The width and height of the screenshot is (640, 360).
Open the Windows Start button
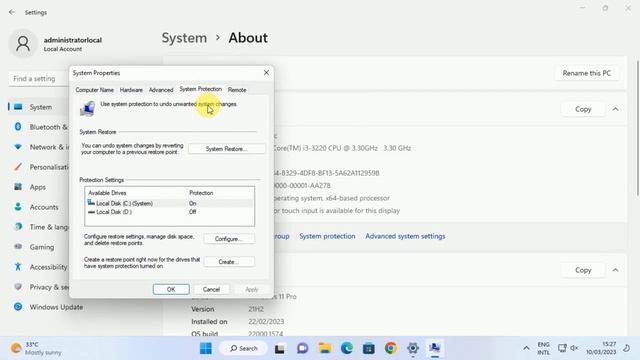pyautogui.click(x=206, y=348)
